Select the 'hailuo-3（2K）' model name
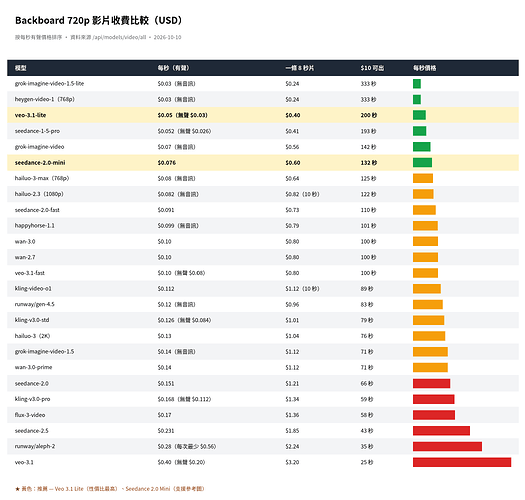 click(32, 336)
